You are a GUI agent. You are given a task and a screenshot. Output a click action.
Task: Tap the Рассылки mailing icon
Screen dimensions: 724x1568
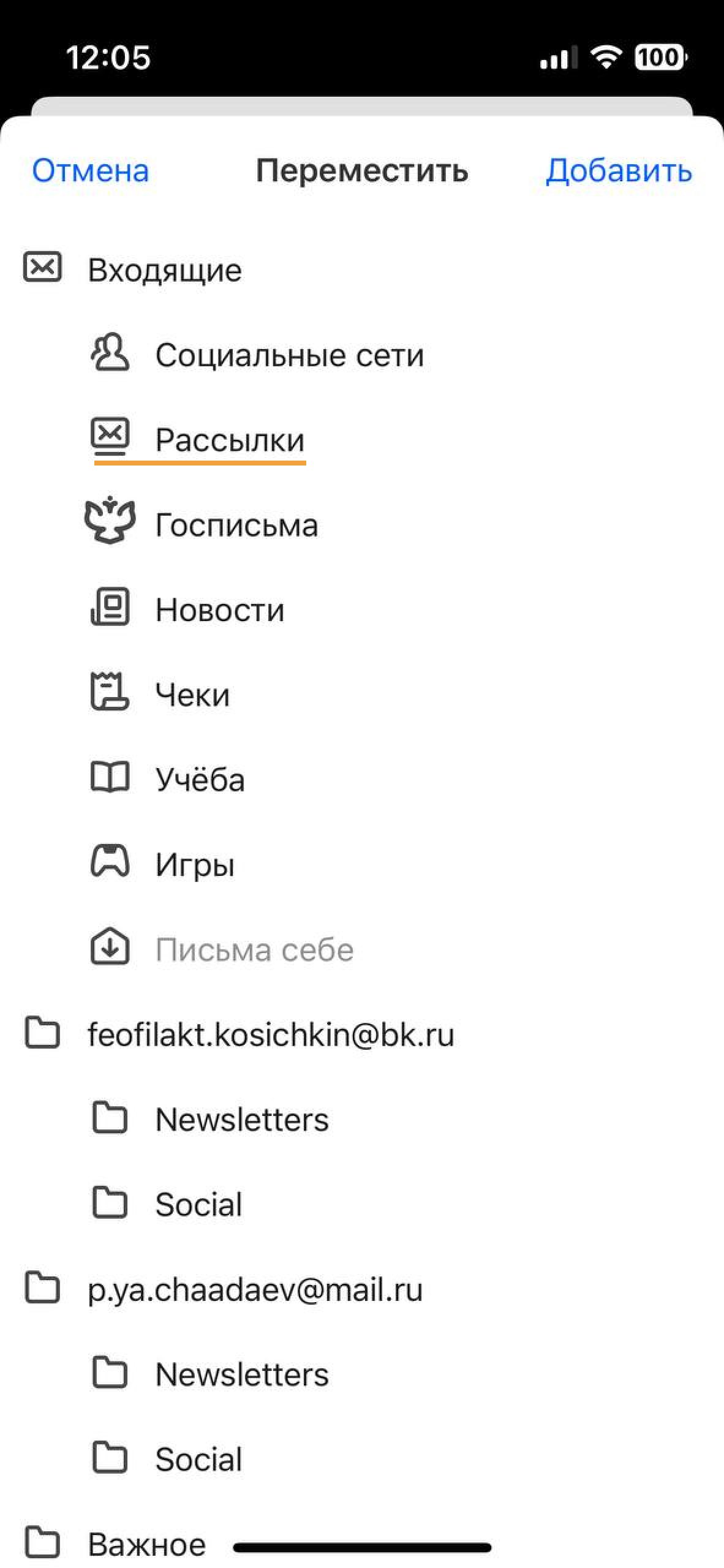click(x=110, y=437)
